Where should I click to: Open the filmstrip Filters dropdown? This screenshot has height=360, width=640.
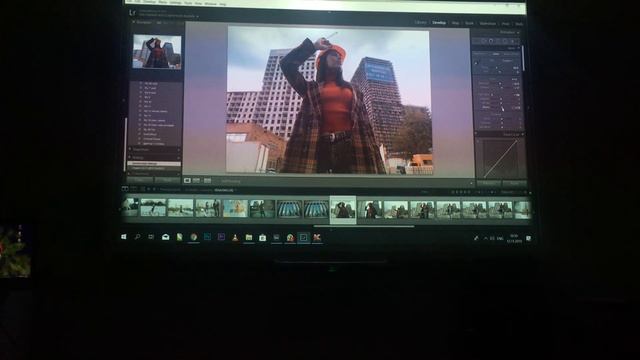click(x=514, y=192)
